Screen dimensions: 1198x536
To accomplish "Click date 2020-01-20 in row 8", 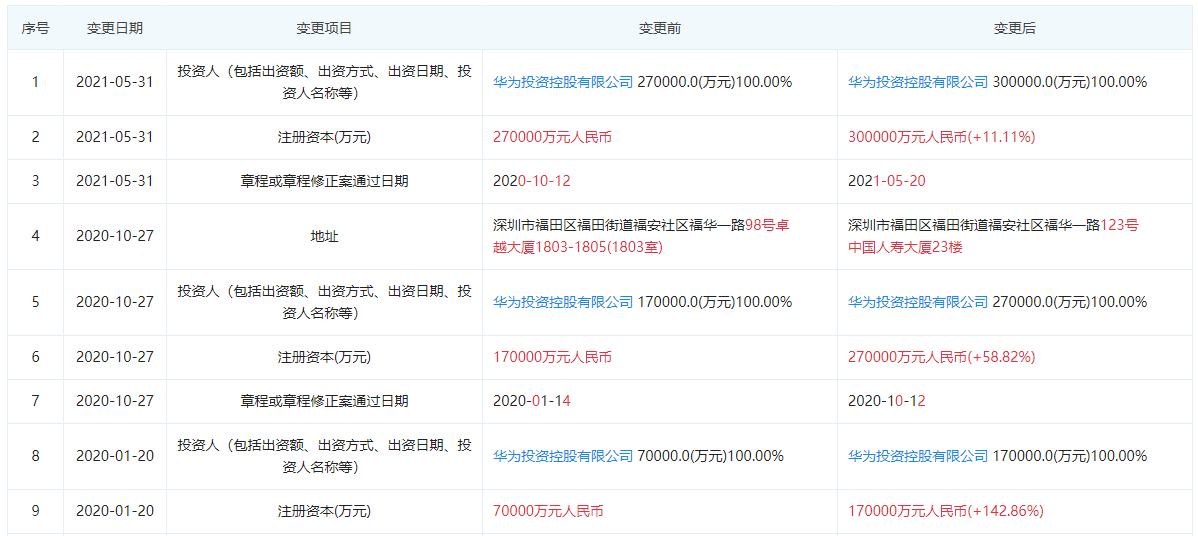I will pyautogui.click(x=115, y=456).
